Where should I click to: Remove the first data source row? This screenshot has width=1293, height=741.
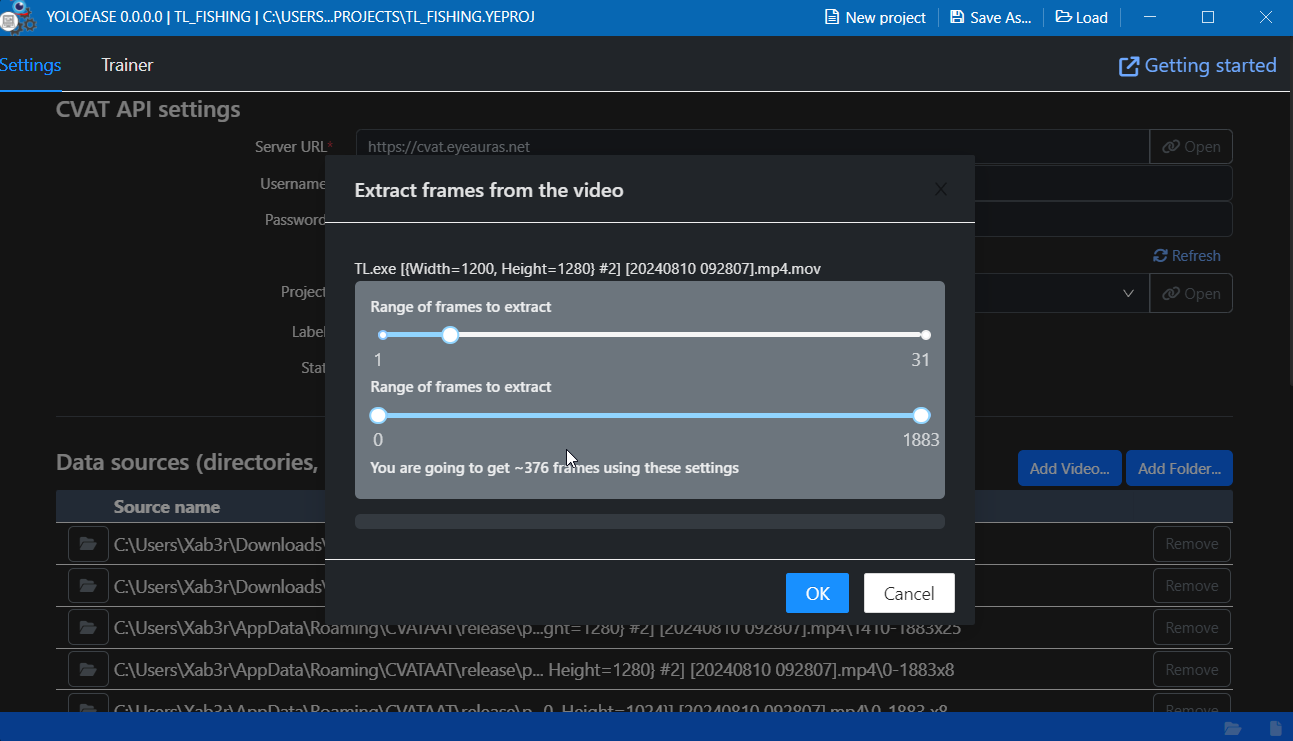click(x=1191, y=544)
